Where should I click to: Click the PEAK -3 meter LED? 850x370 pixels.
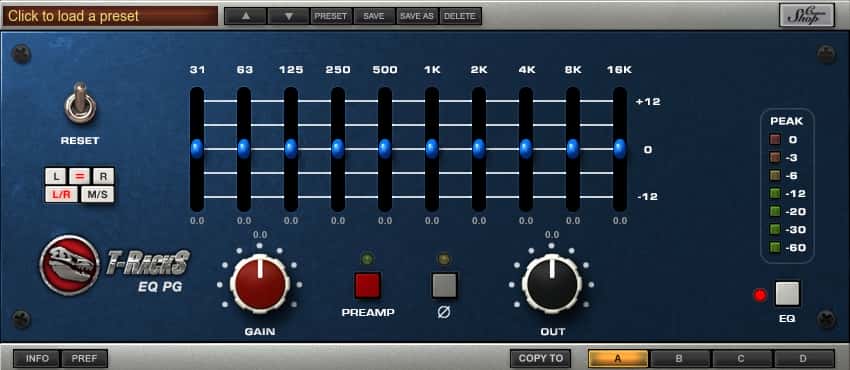click(775, 158)
